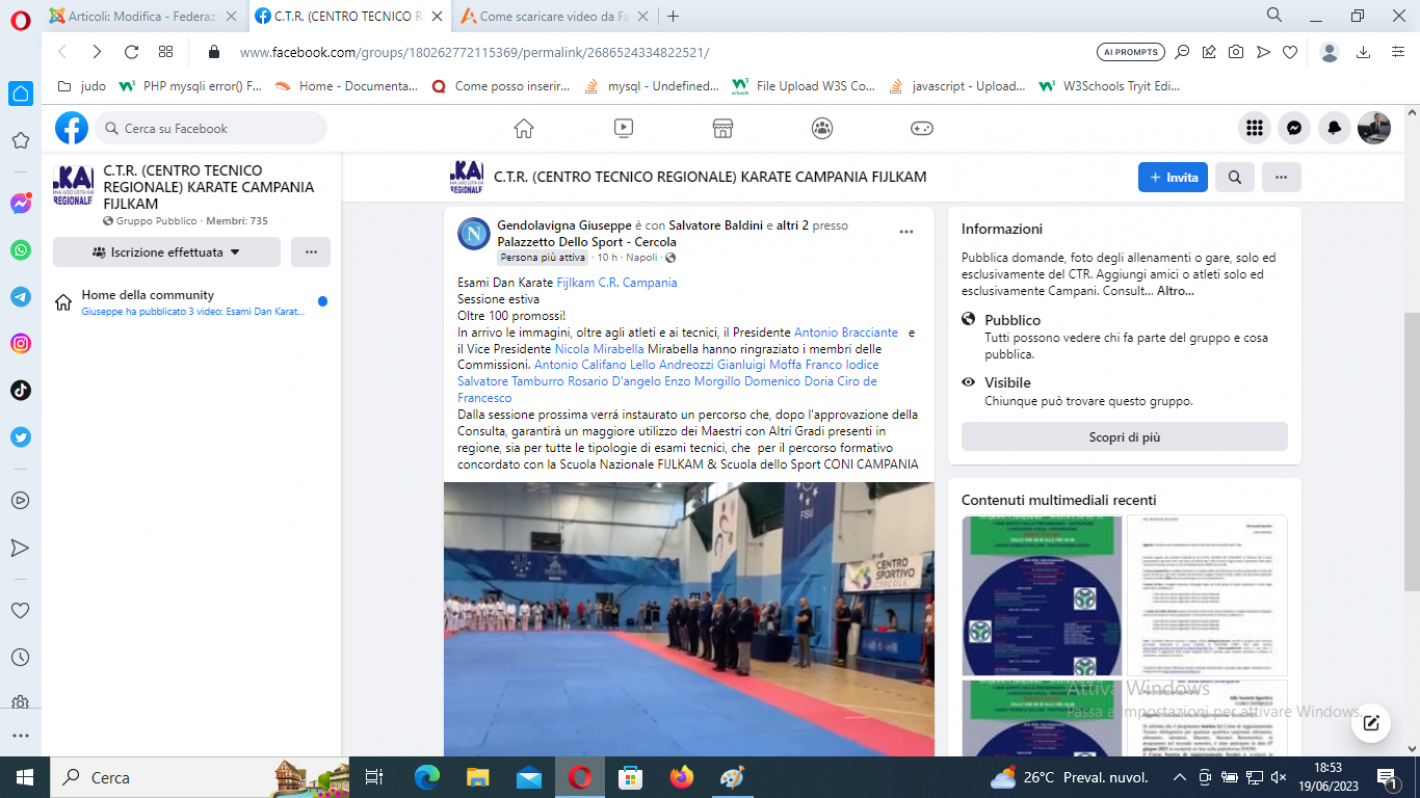Open AI Prompts button in address bar
The image size is (1420, 798).
pos(1130,52)
